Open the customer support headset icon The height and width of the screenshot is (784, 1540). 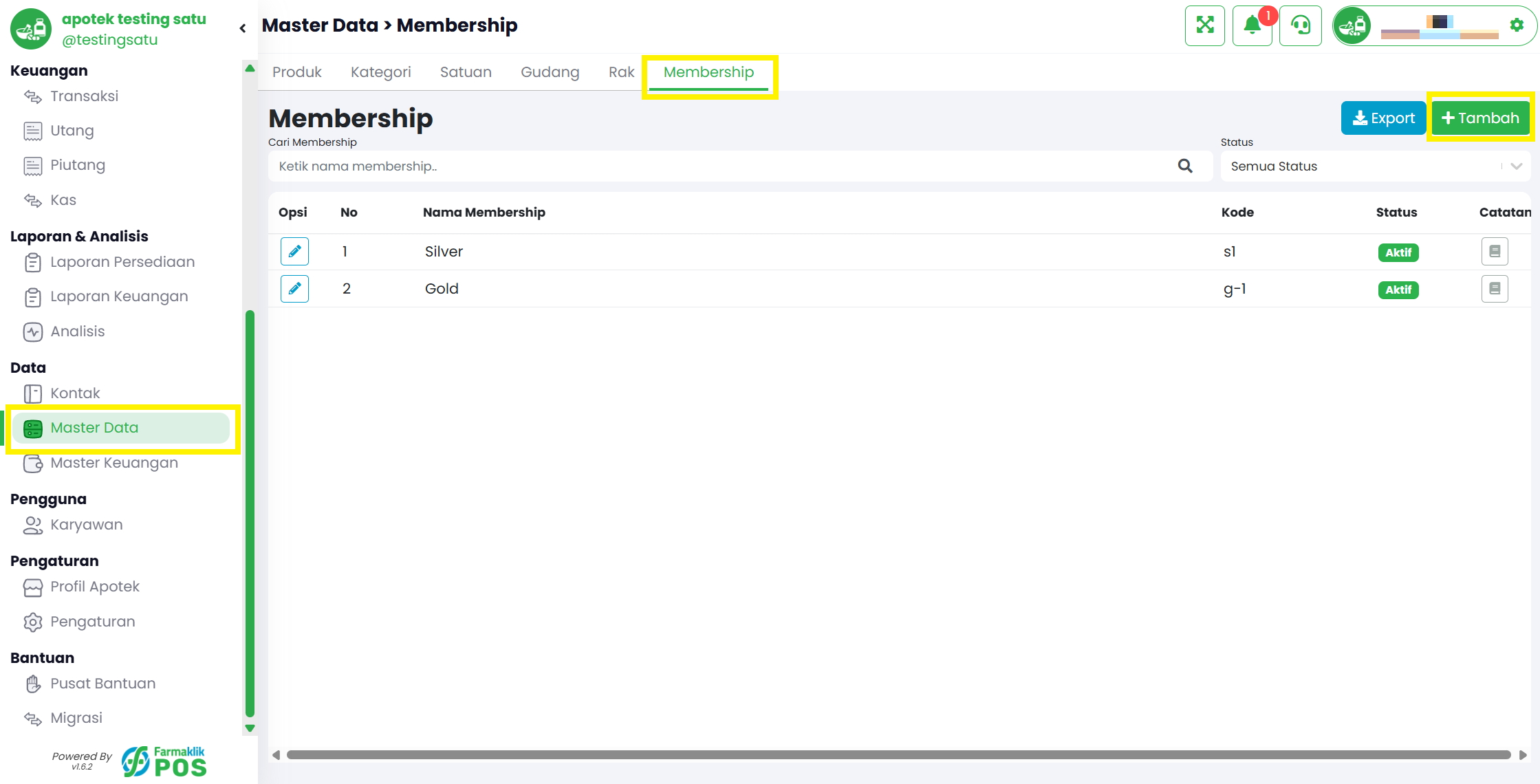coord(1300,25)
